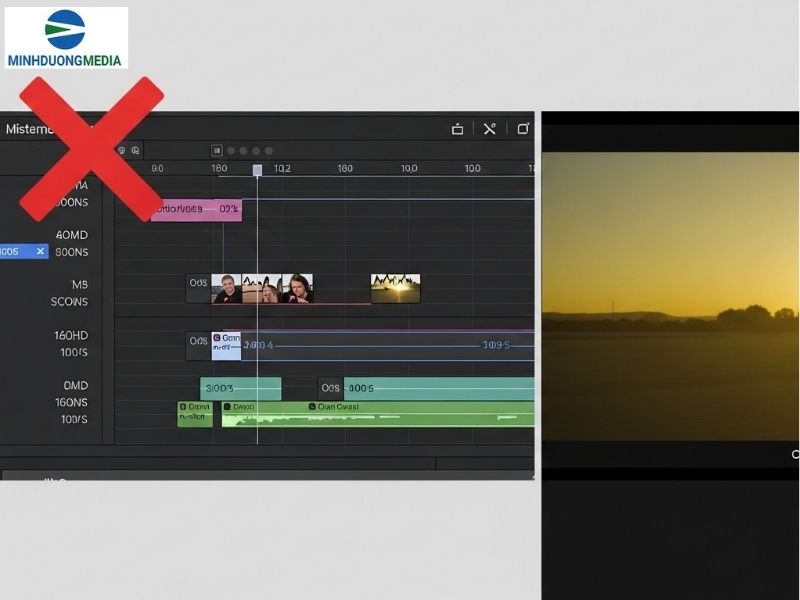Click the 10,0 mark on the timeline ruler

click(x=409, y=169)
